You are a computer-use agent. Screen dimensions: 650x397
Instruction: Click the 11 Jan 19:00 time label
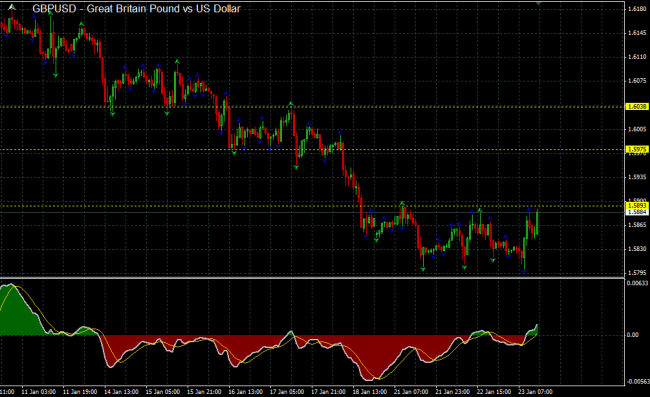(80, 392)
